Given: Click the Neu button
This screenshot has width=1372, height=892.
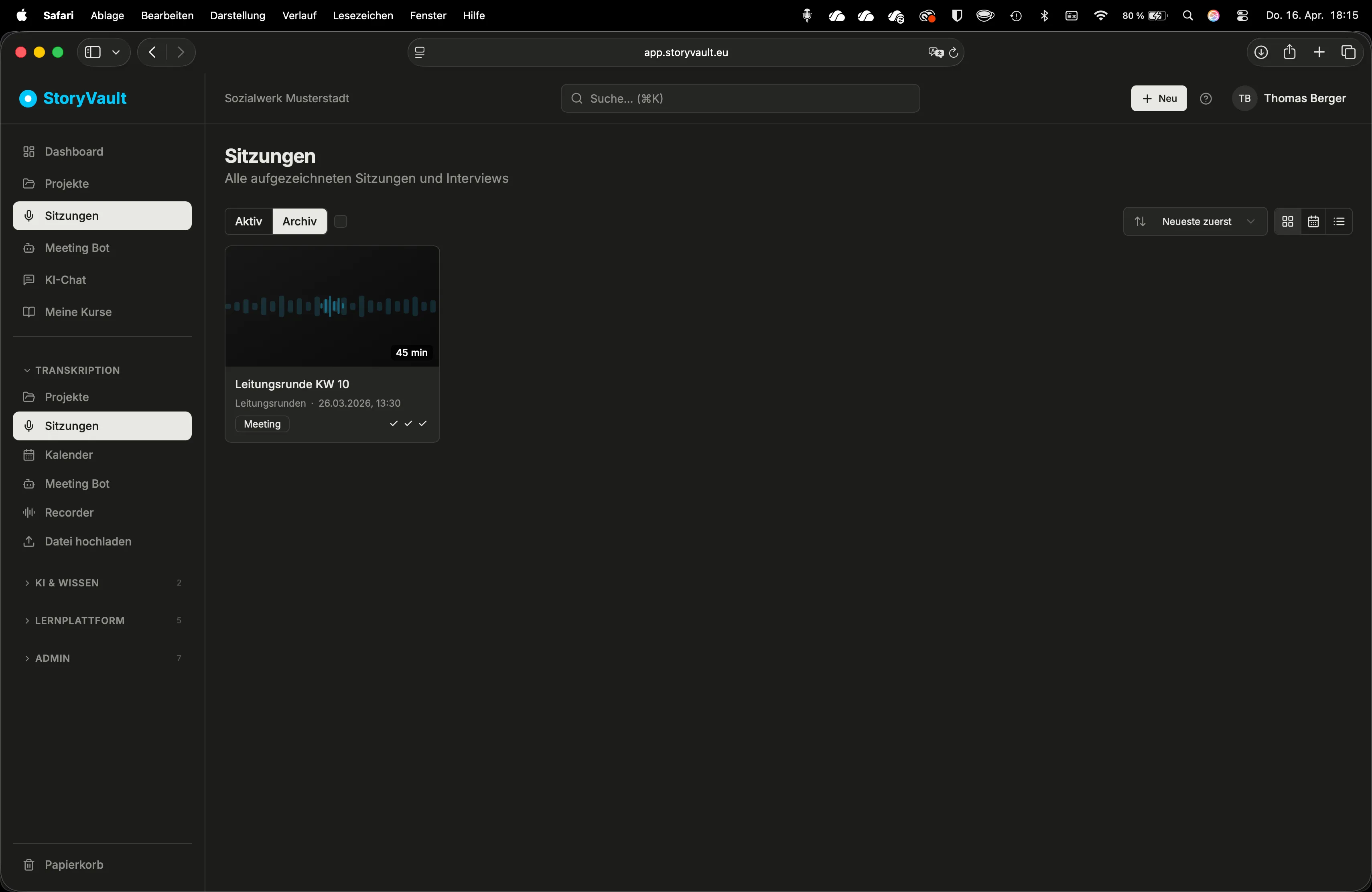Looking at the screenshot, I should coord(1159,99).
